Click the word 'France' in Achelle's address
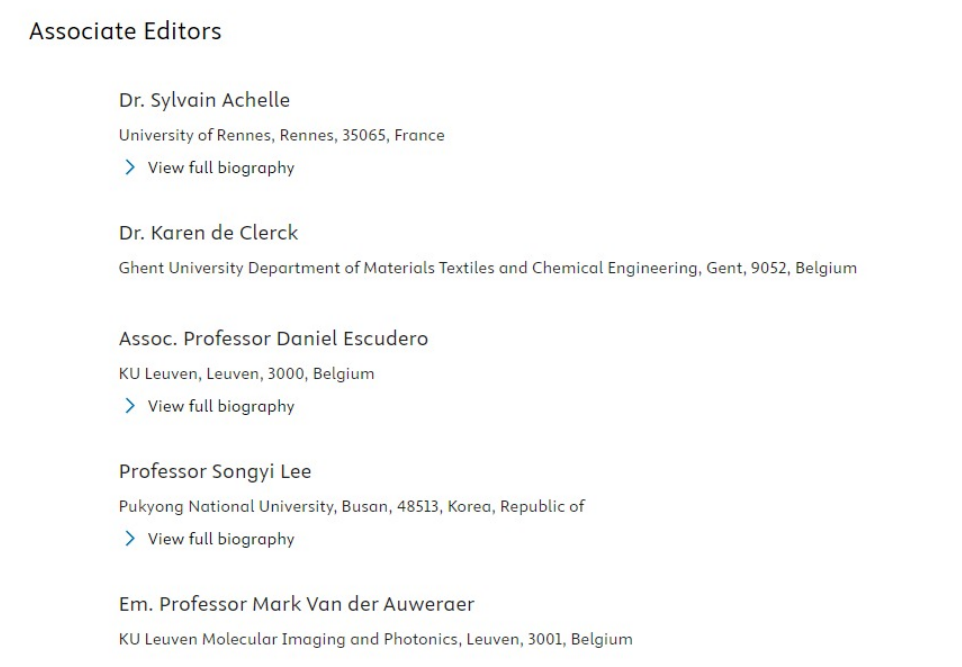 pos(420,135)
